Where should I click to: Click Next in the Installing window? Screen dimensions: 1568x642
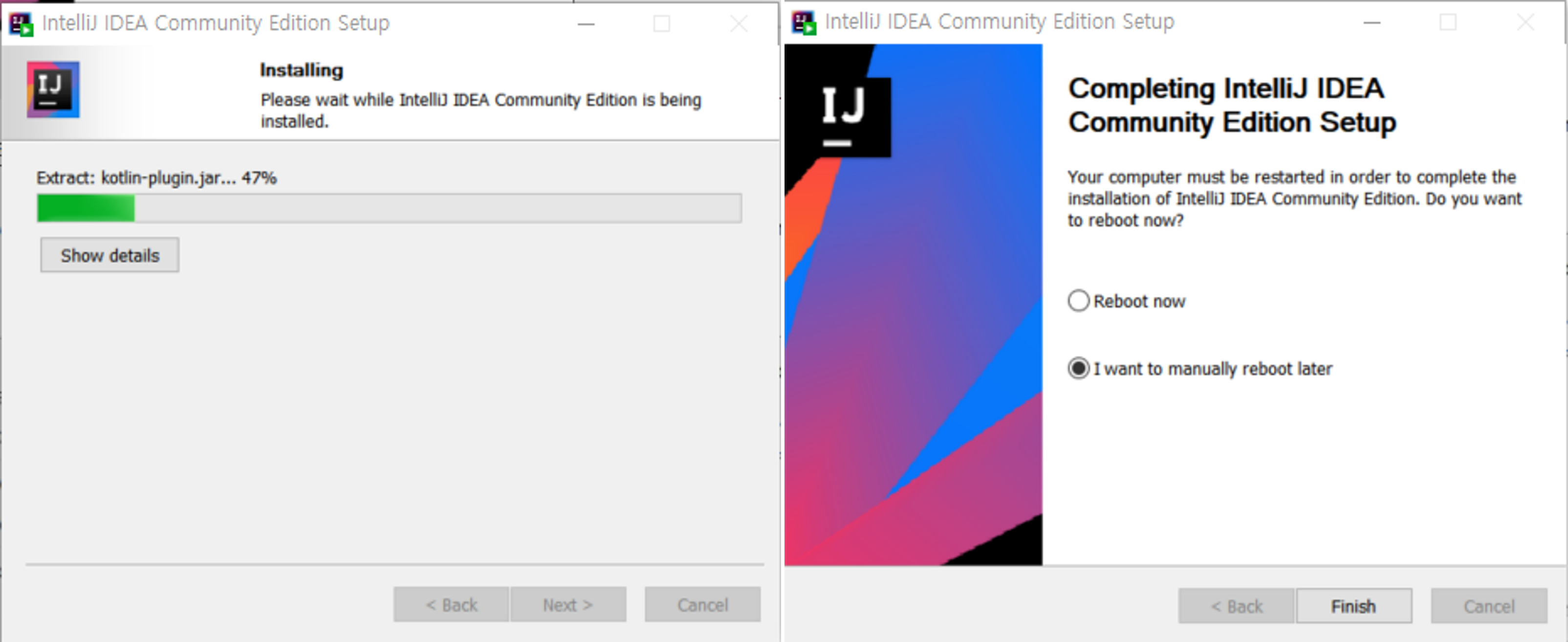click(568, 604)
